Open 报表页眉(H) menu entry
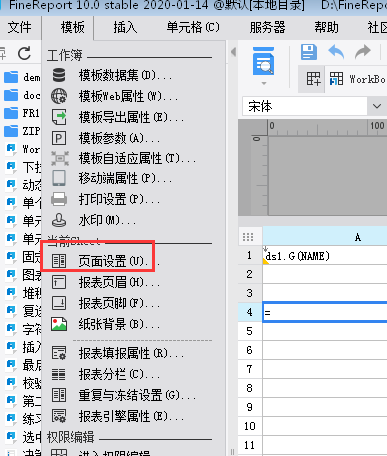This screenshot has height=456, width=387. click(119, 282)
